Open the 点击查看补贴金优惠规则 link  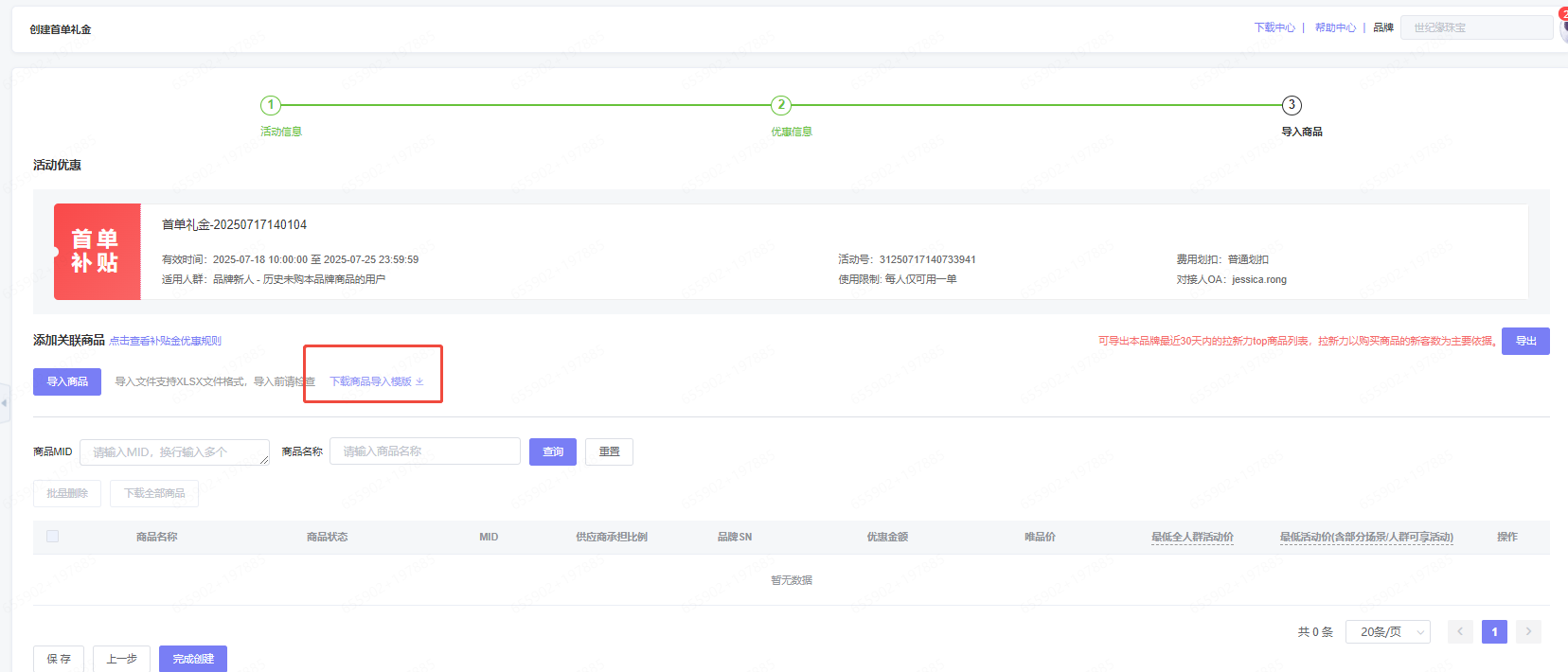click(165, 341)
